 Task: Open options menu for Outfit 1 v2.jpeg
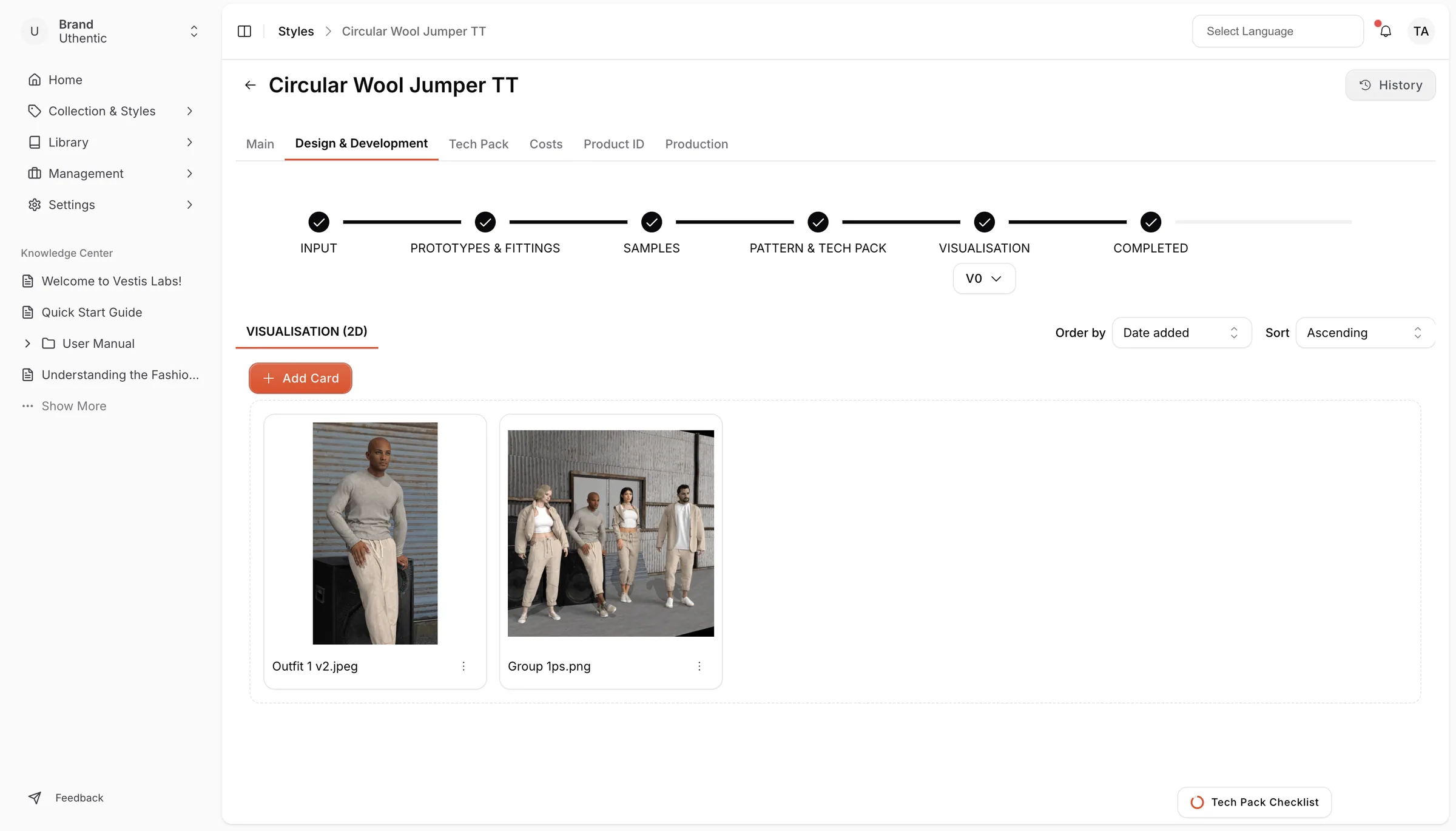click(463, 666)
